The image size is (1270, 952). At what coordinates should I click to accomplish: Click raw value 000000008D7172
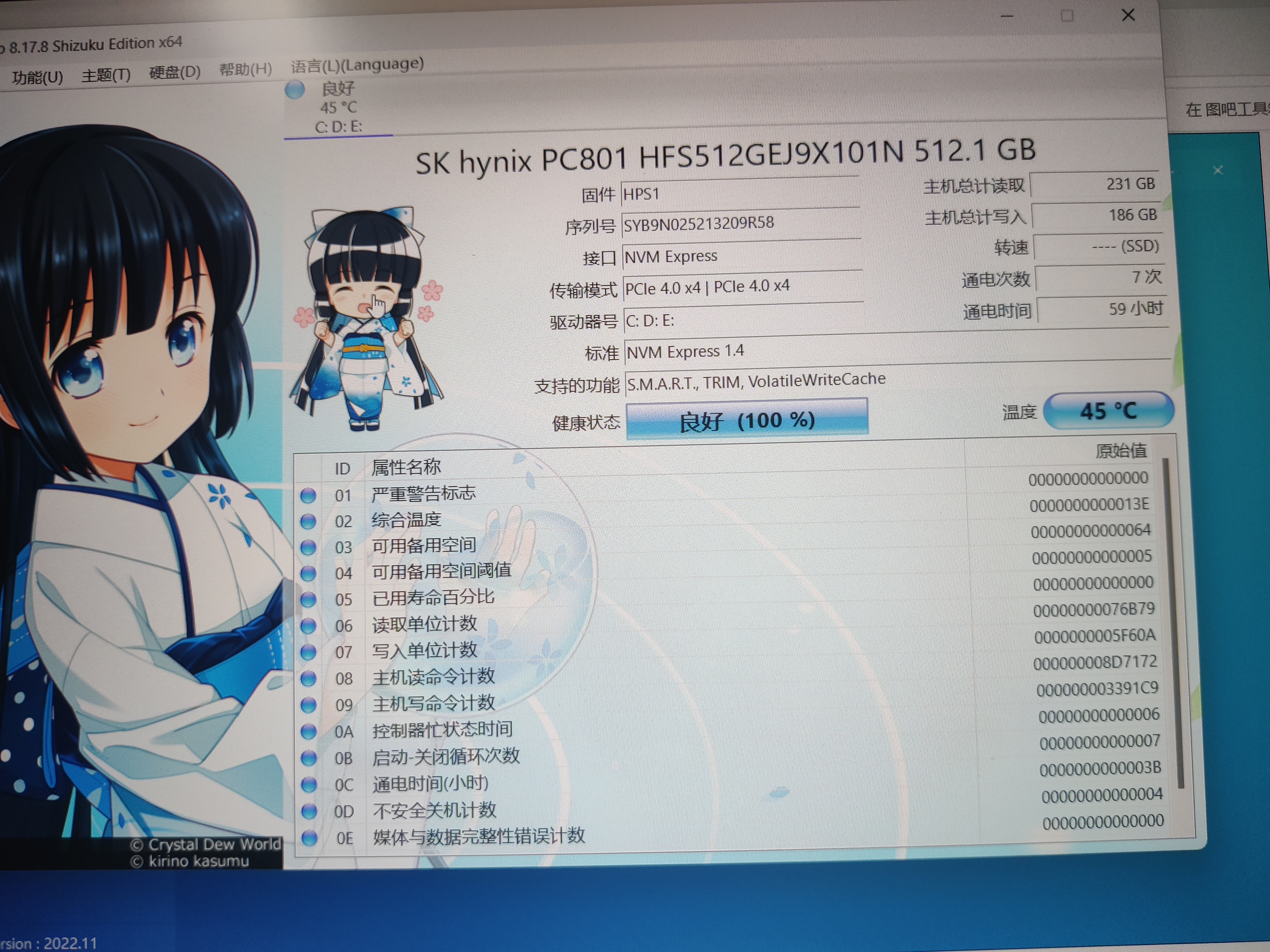click(x=1095, y=662)
